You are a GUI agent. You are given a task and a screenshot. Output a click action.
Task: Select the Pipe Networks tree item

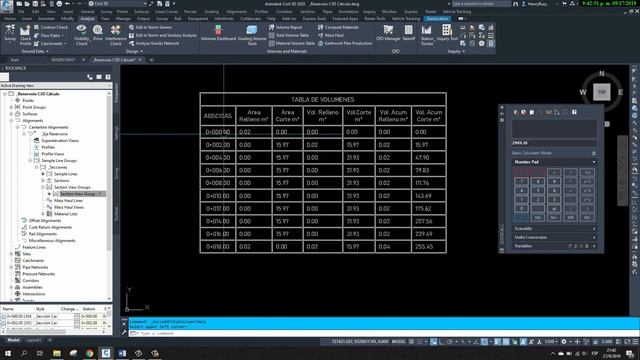pyautogui.click(x=35, y=267)
